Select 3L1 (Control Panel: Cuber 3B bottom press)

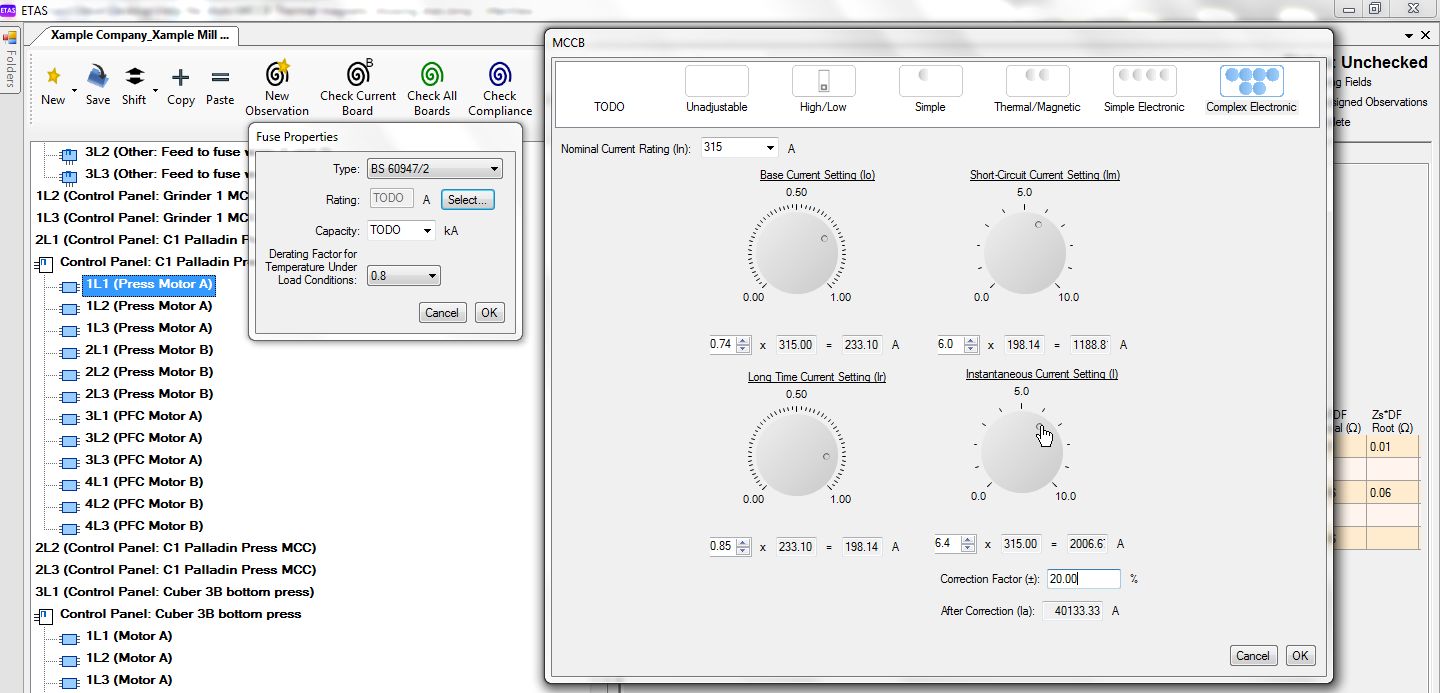(x=174, y=592)
